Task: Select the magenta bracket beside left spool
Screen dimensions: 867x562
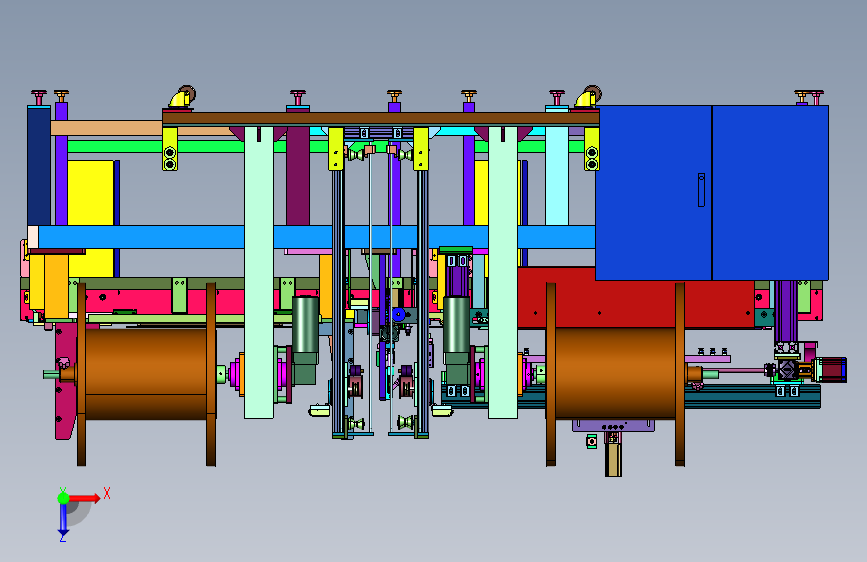Action: (66, 382)
